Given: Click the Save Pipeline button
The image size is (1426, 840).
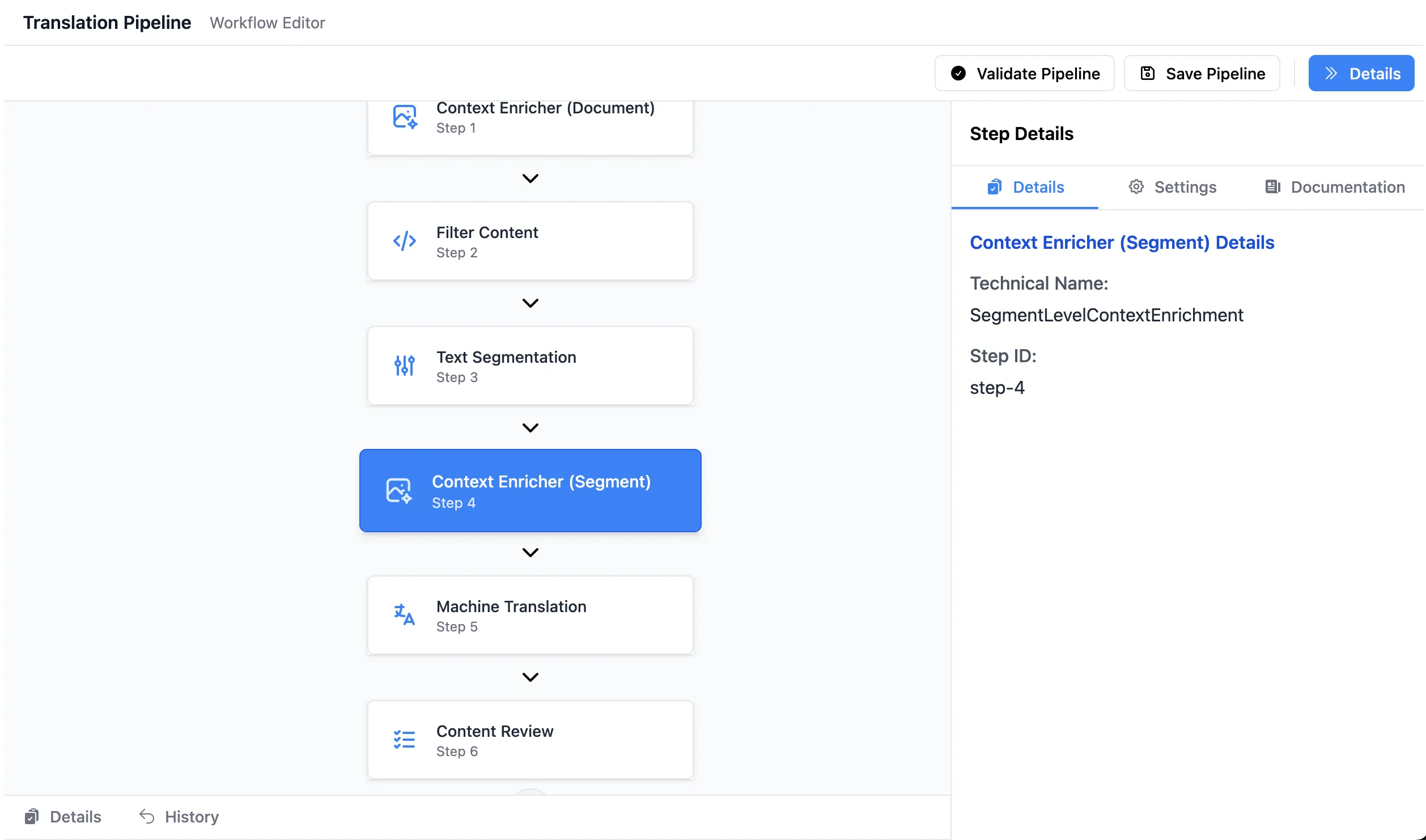Looking at the screenshot, I should pos(1202,73).
